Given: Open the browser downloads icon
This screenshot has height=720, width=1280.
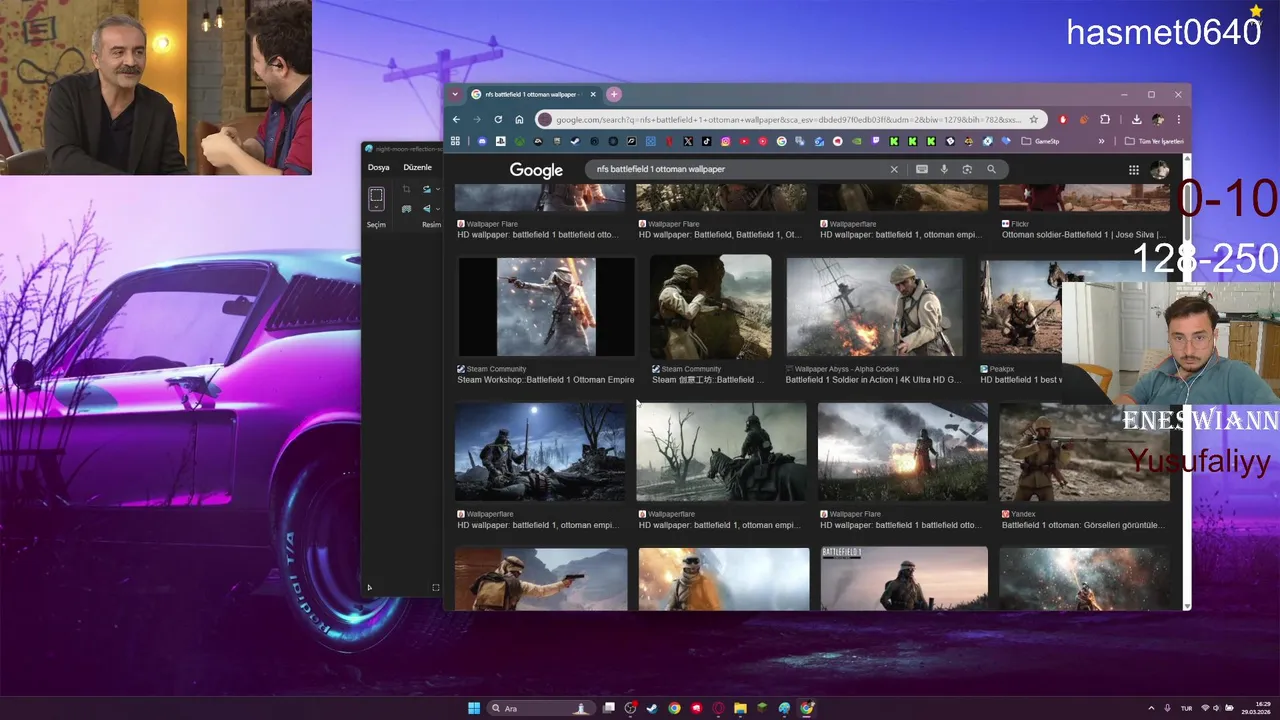Looking at the screenshot, I should pyautogui.click(x=1137, y=119).
